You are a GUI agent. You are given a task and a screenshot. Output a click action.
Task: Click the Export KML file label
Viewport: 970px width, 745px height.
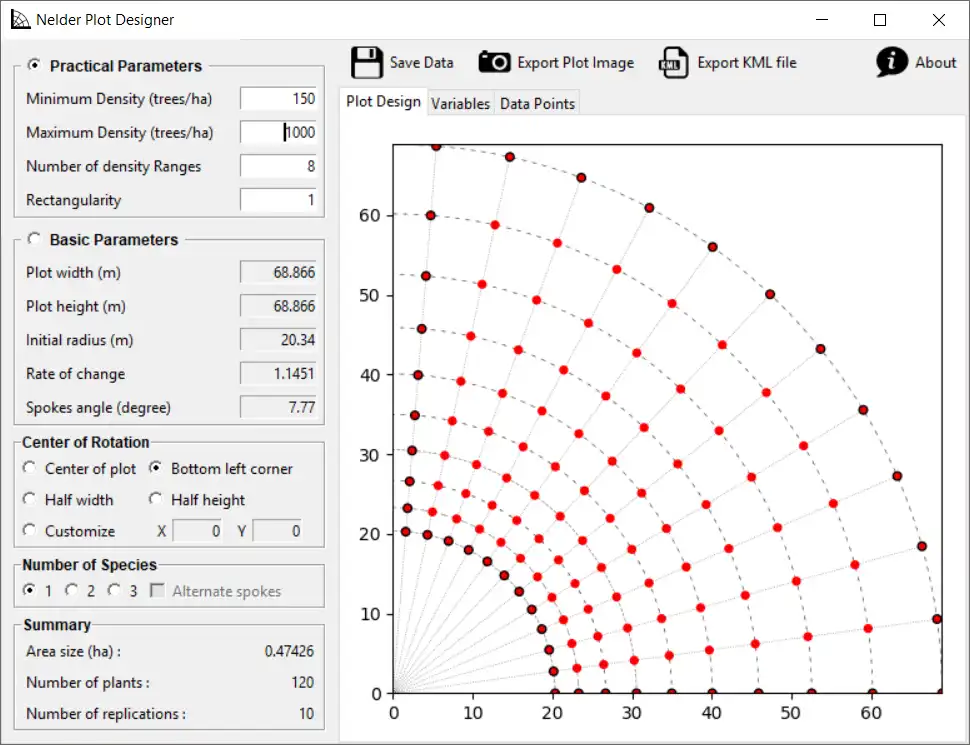coord(747,62)
